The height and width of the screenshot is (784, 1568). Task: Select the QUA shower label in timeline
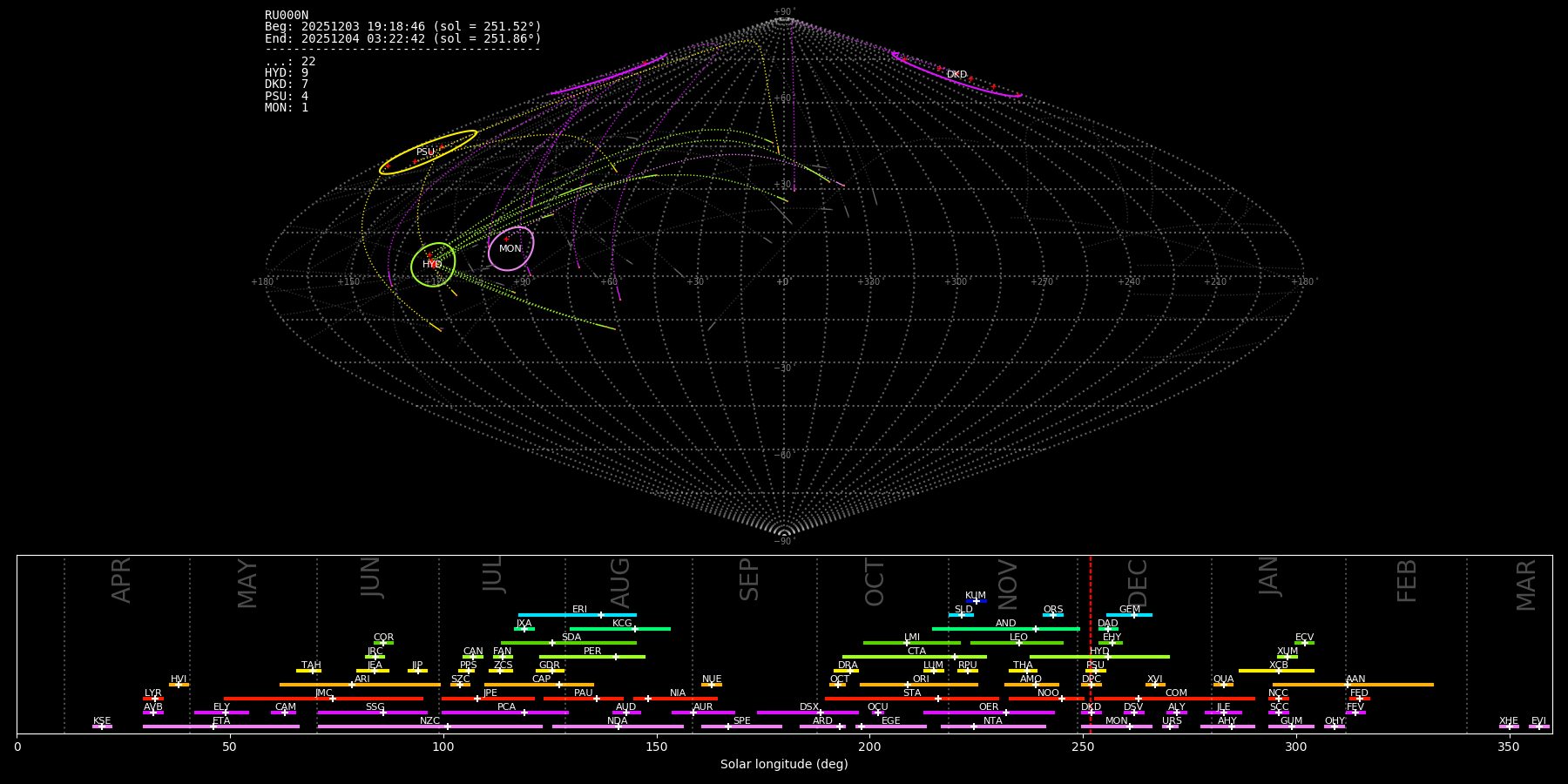pyautogui.click(x=1223, y=679)
